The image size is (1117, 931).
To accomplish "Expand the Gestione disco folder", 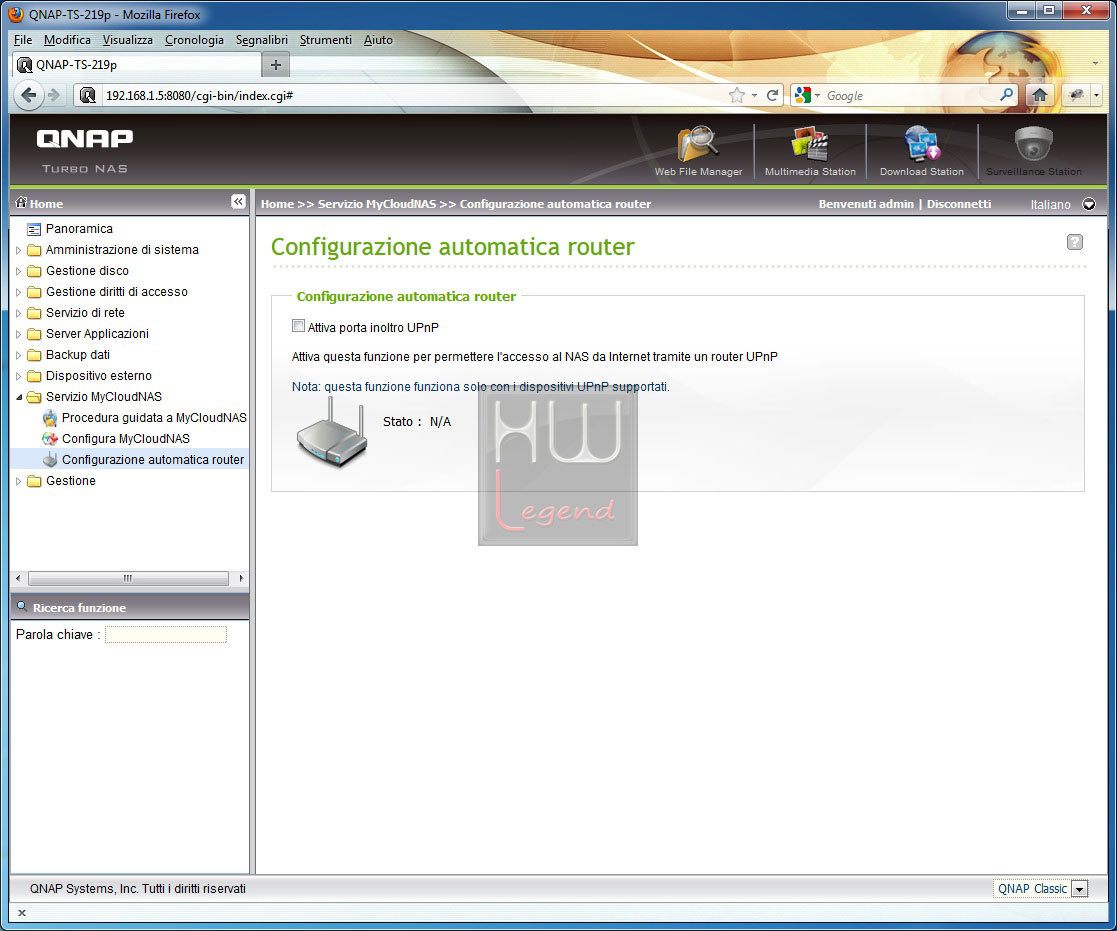I will (x=19, y=271).
